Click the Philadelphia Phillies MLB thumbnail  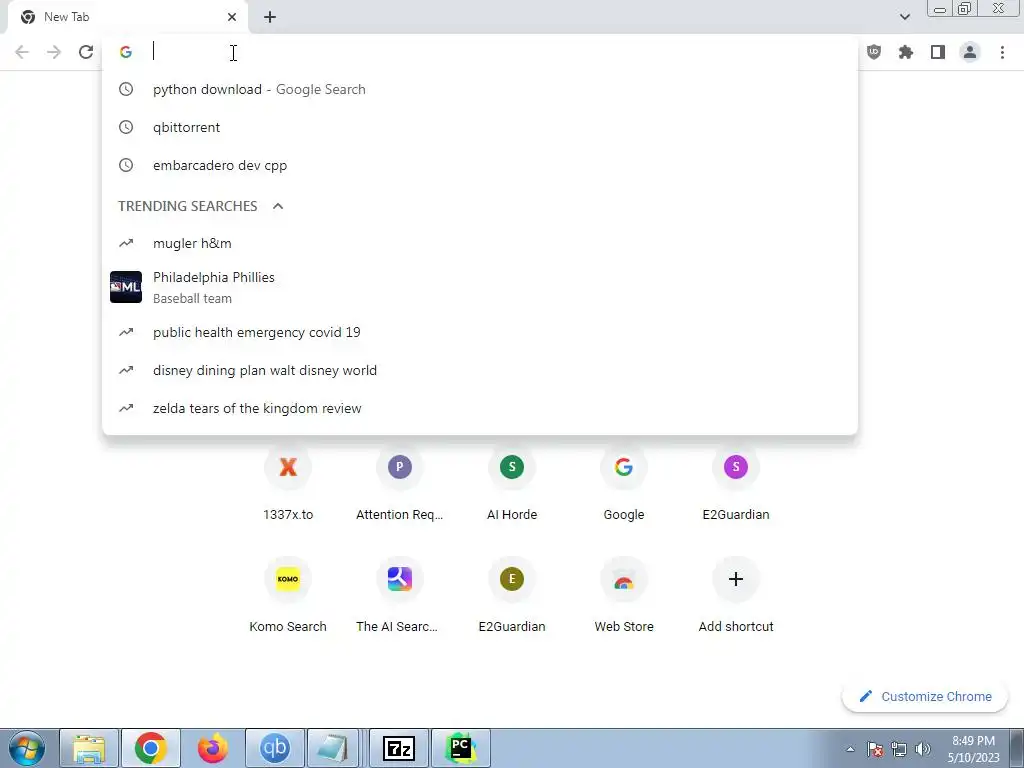(126, 287)
